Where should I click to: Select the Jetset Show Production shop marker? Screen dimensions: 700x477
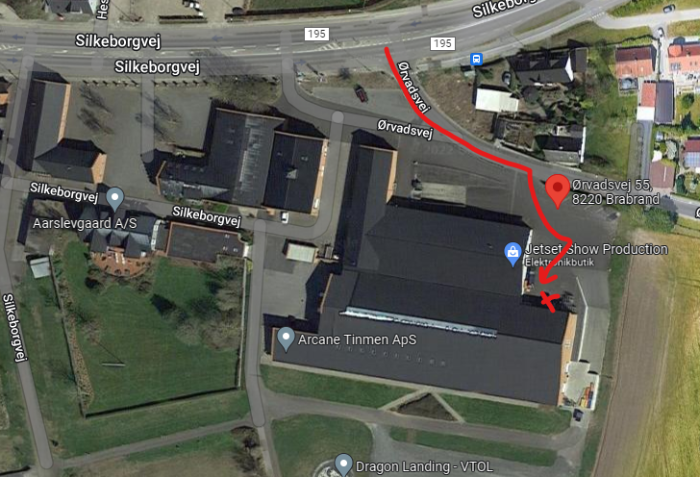[513, 254]
